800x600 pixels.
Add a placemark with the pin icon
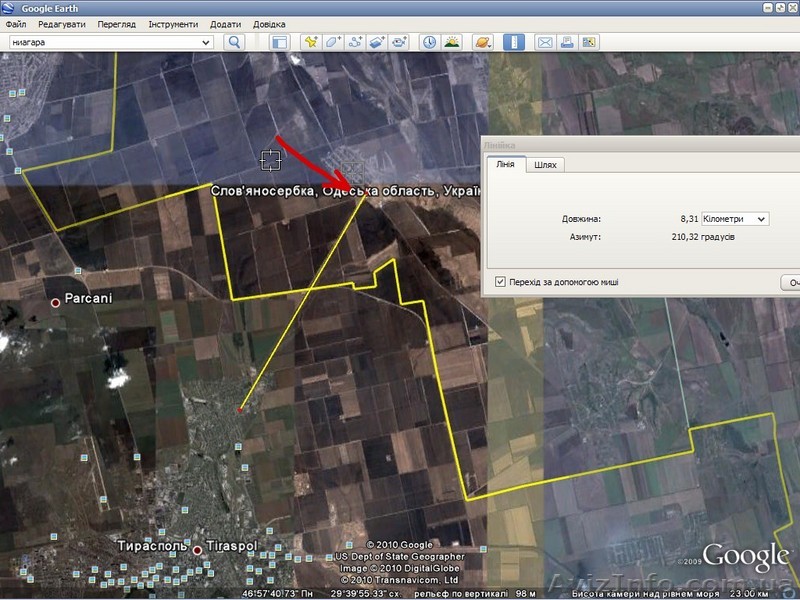[x=311, y=42]
